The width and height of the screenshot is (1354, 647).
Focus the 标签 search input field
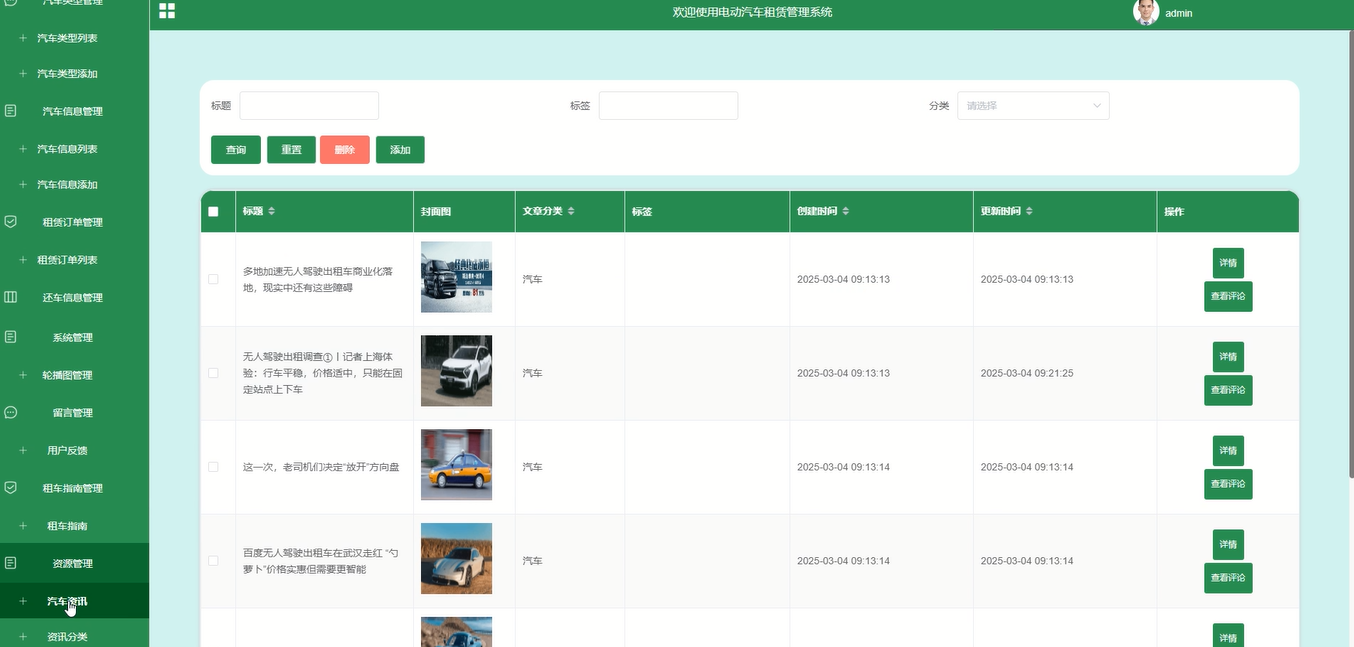coord(668,105)
